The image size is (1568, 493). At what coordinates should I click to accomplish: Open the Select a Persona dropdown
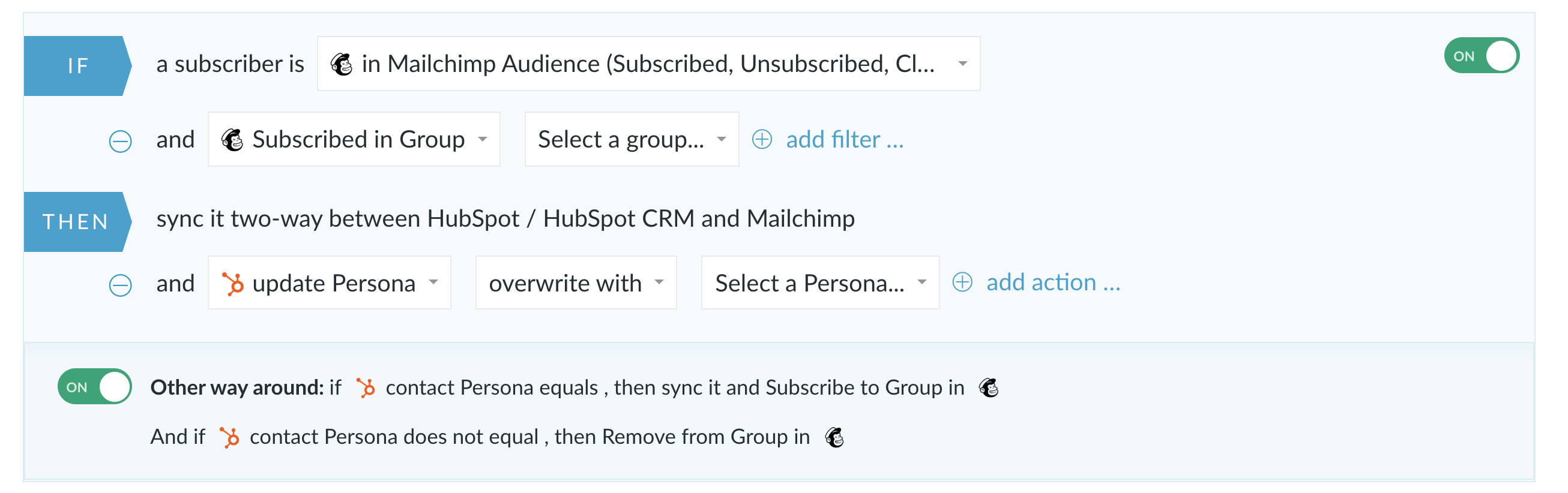coord(820,283)
